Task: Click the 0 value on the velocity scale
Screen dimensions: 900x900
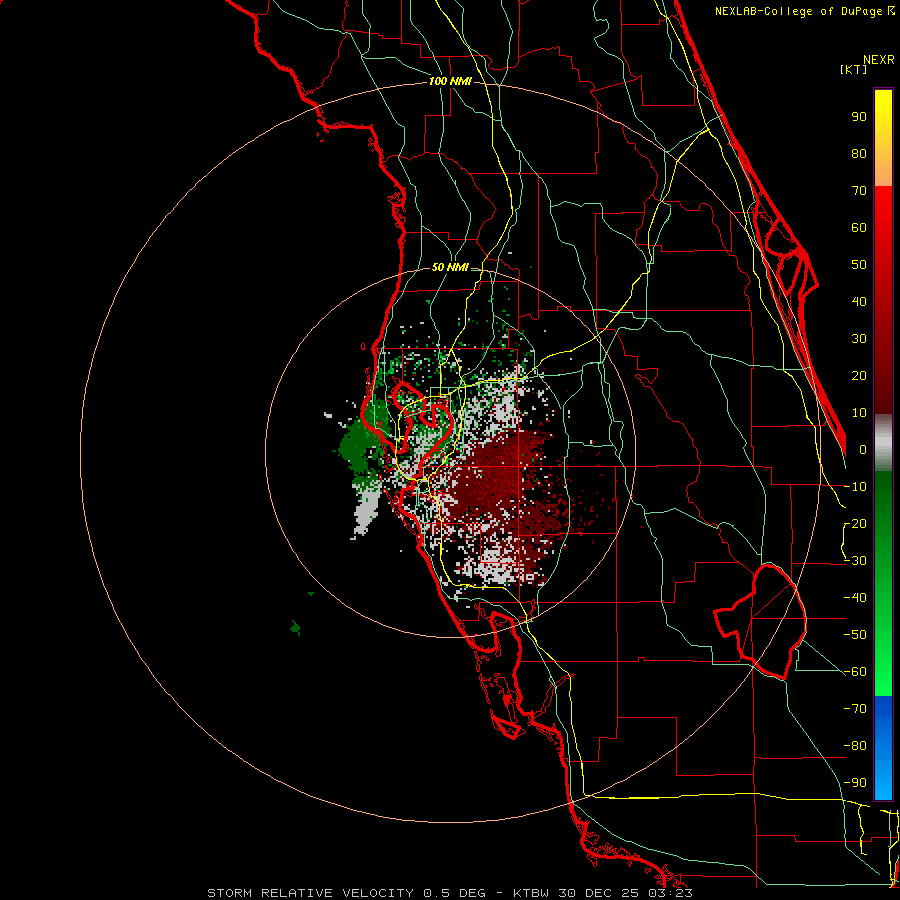Action: [x=863, y=450]
